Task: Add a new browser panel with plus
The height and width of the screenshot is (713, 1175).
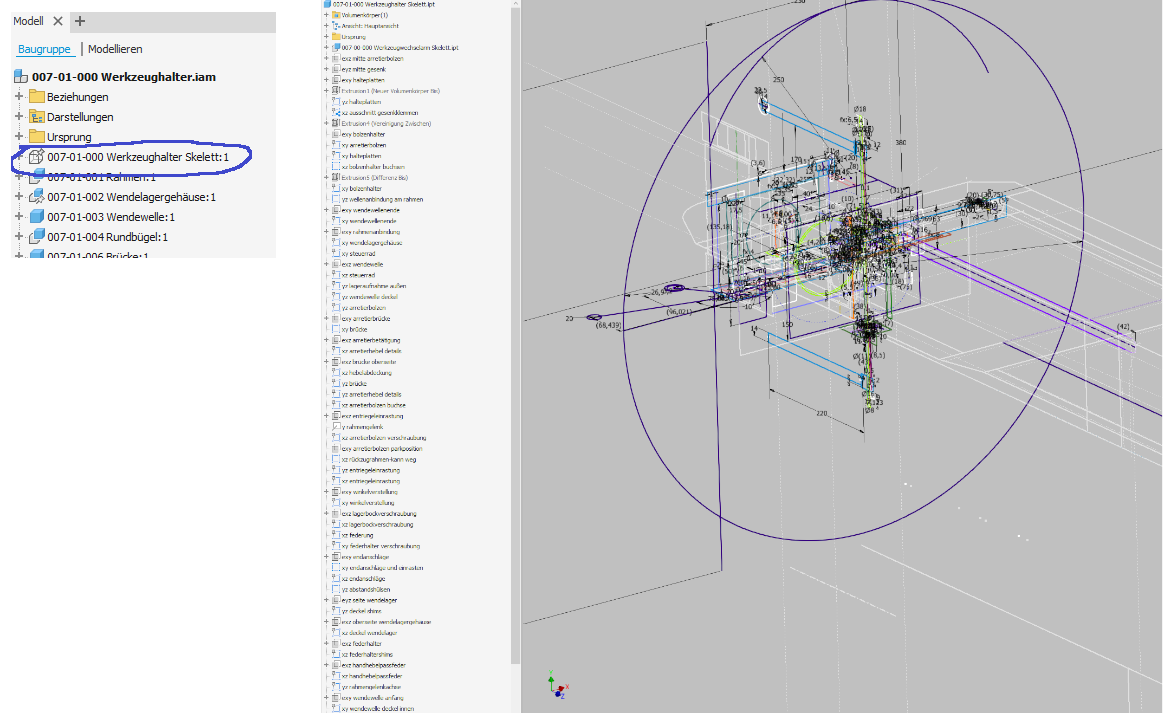Action: pos(79,21)
